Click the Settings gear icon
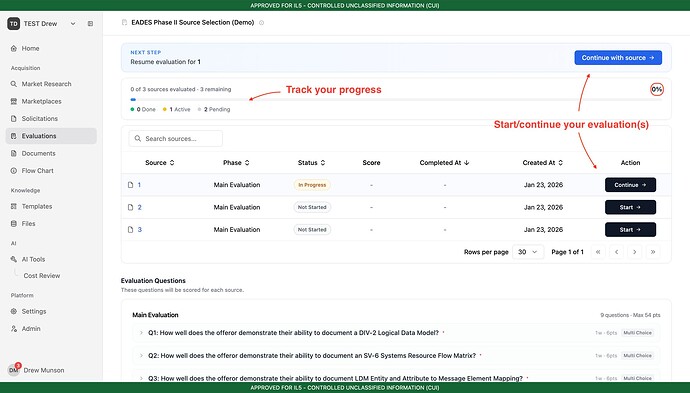 [x=14, y=311]
